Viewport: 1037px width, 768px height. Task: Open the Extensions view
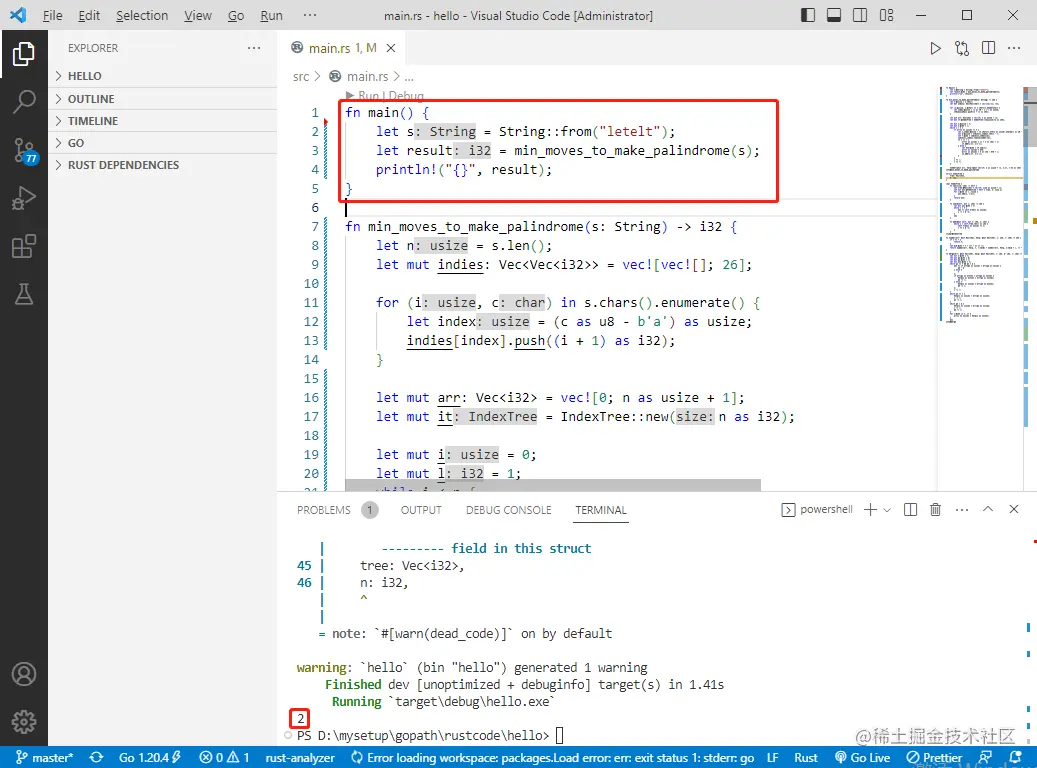click(24, 247)
